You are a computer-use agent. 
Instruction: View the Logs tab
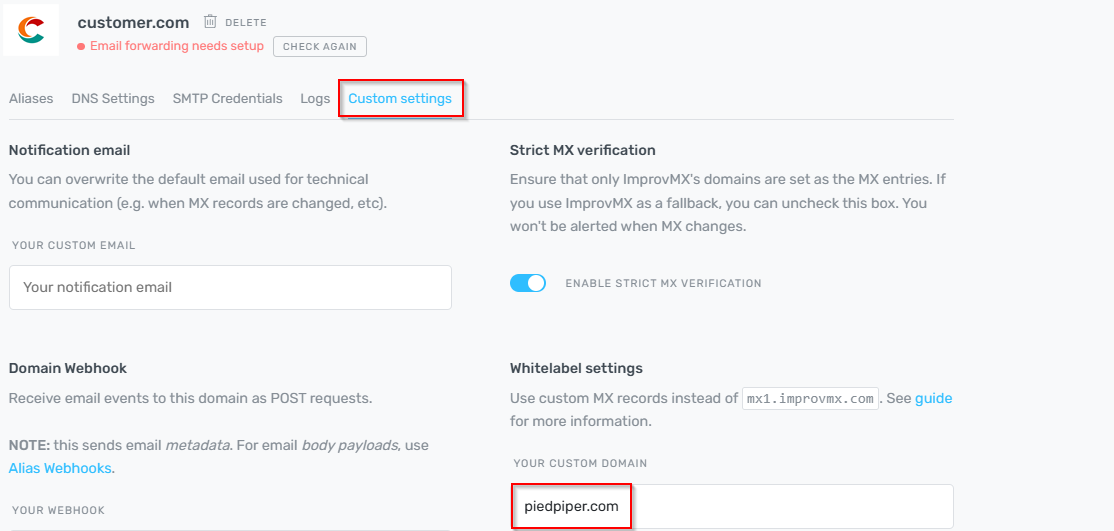[315, 99]
